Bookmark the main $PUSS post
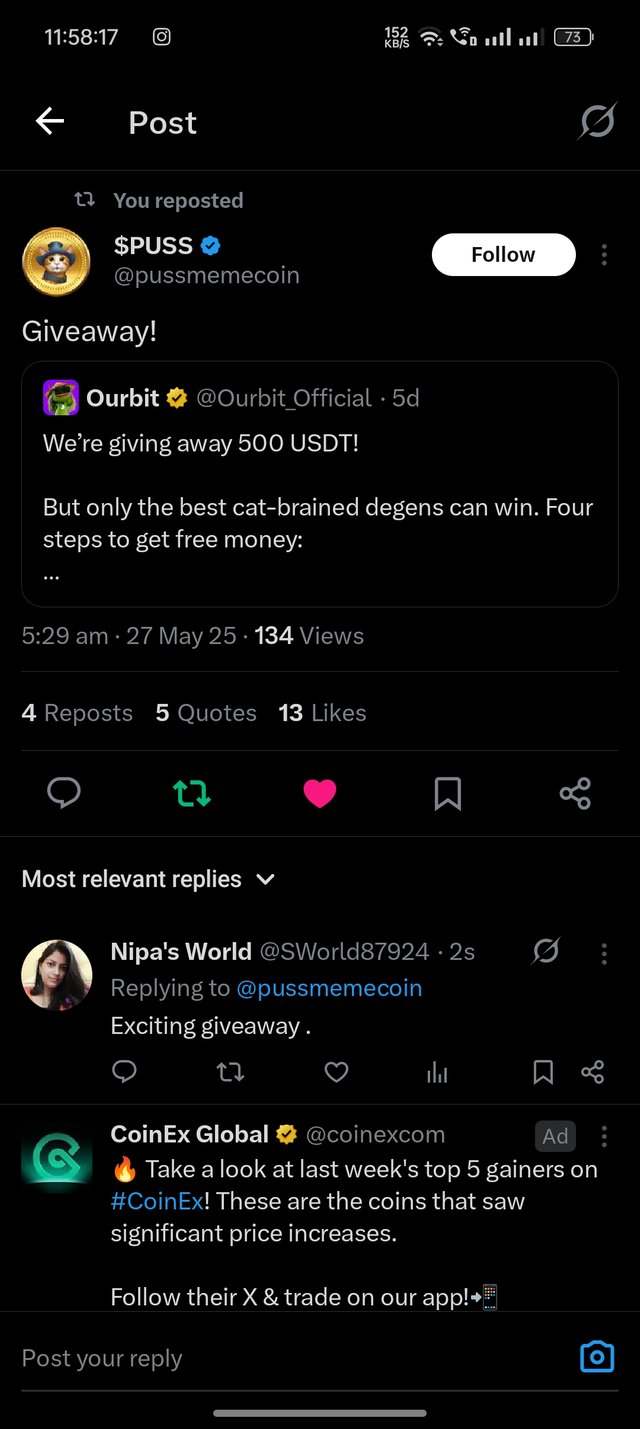This screenshot has height=1429, width=640. [x=447, y=794]
